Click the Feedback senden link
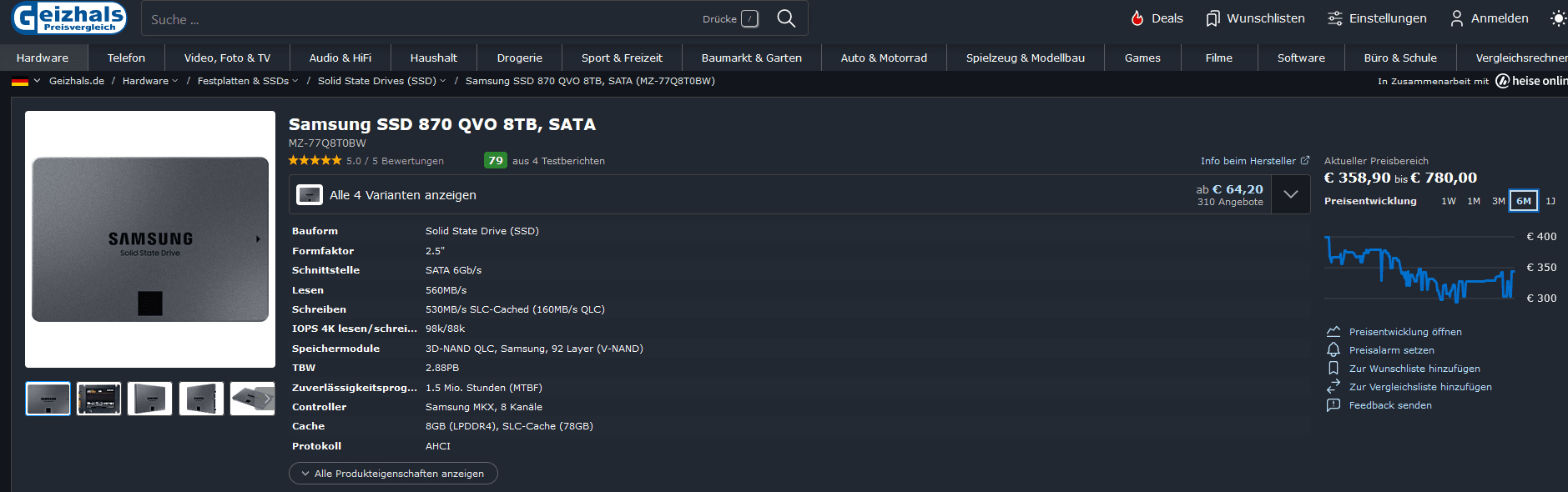This screenshot has height=492, width=1568. 1390,405
